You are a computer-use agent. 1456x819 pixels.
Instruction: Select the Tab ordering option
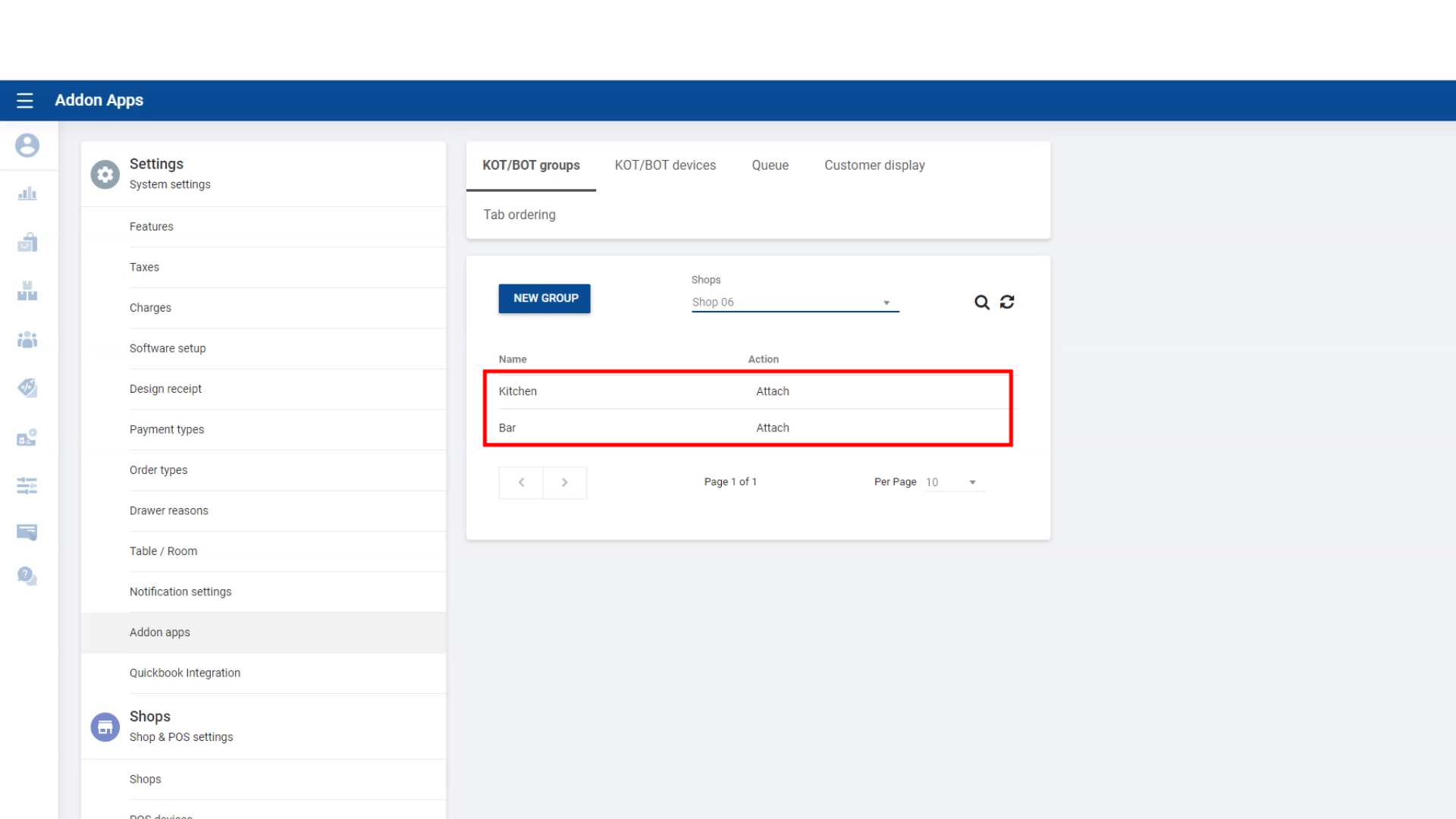(519, 215)
